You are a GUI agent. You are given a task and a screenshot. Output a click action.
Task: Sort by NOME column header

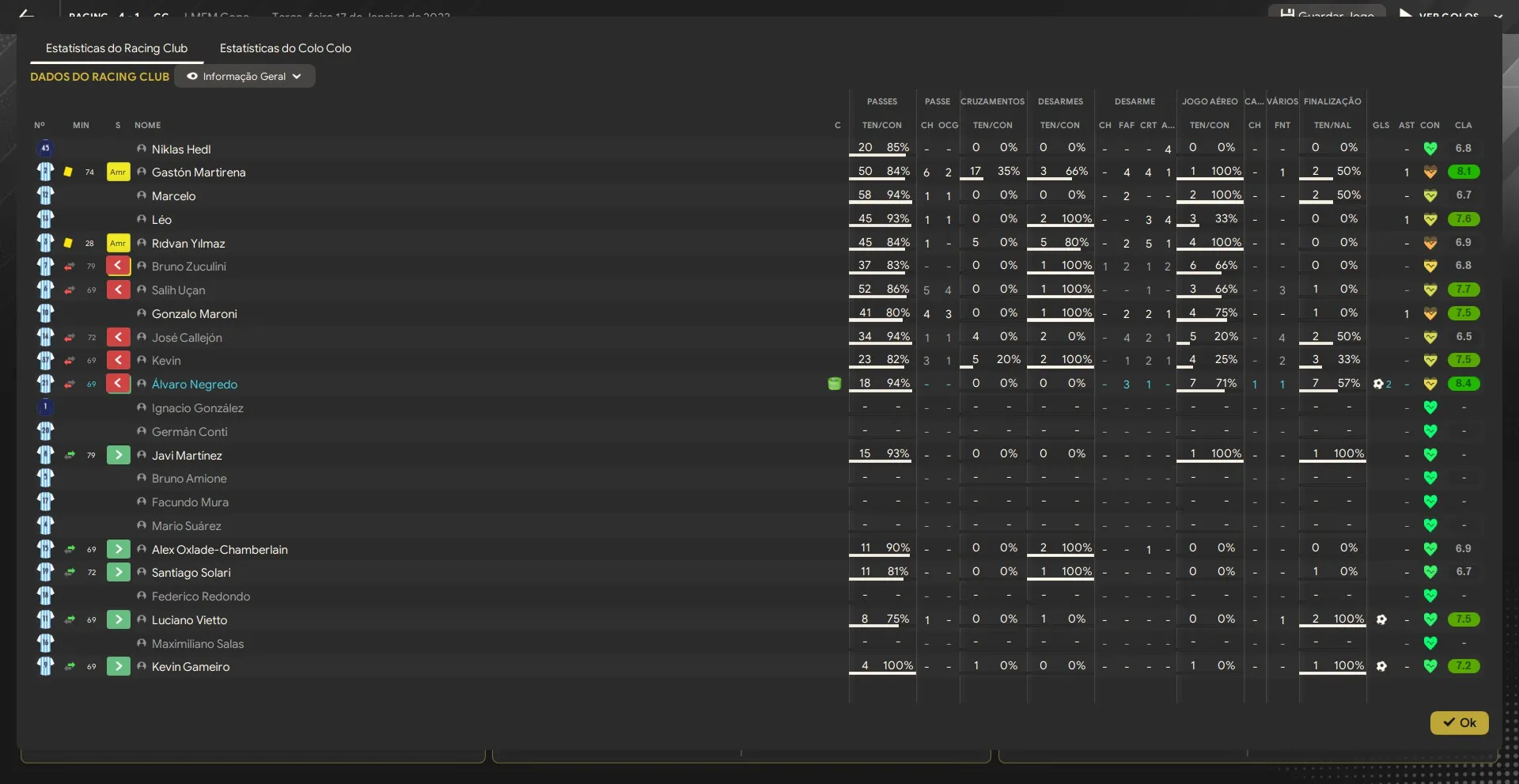tap(147, 125)
